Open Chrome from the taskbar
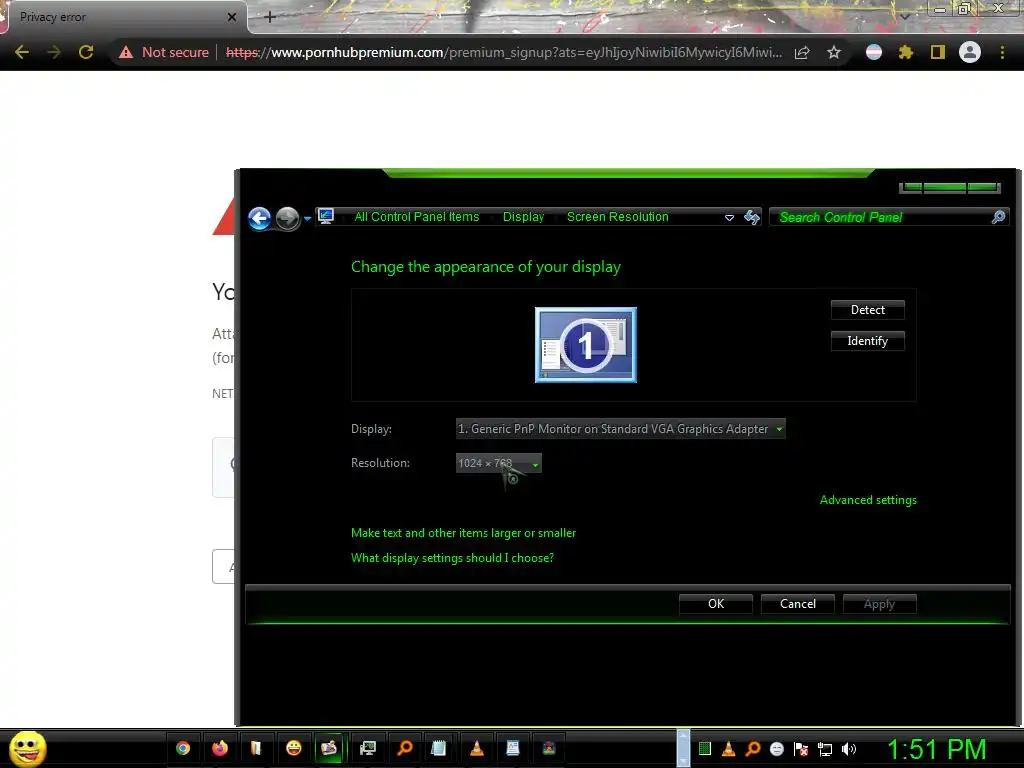 pyautogui.click(x=183, y=748)
